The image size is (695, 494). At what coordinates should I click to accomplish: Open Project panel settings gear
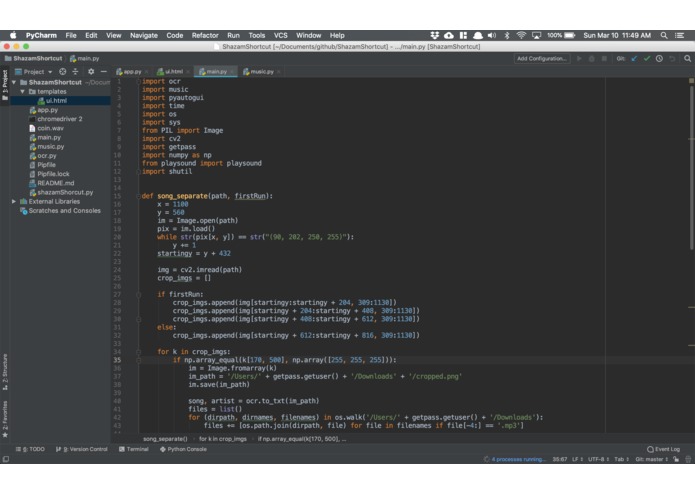pyautogui.click(x=91, y=71)
